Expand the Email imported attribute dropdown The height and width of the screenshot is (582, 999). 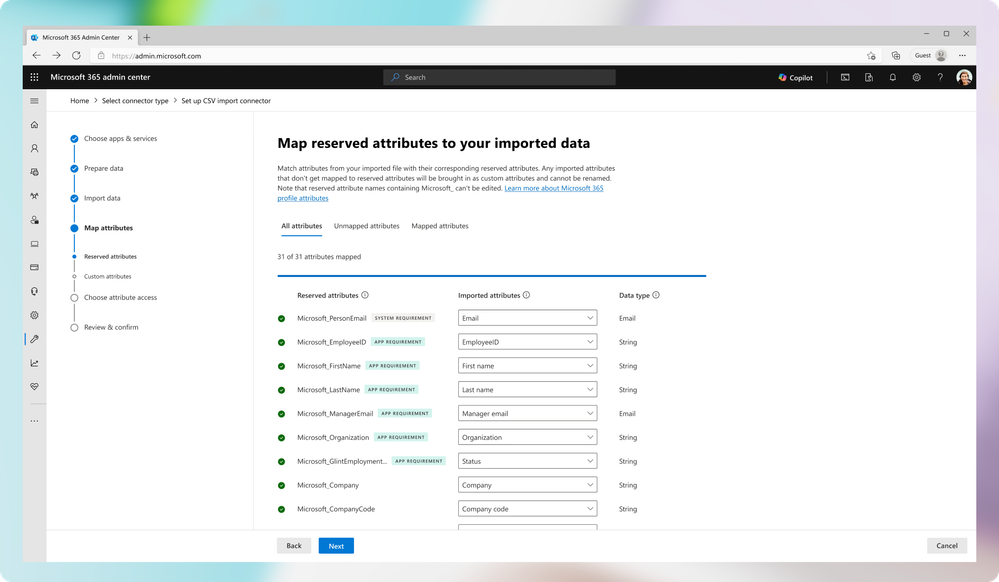point(527,318)
